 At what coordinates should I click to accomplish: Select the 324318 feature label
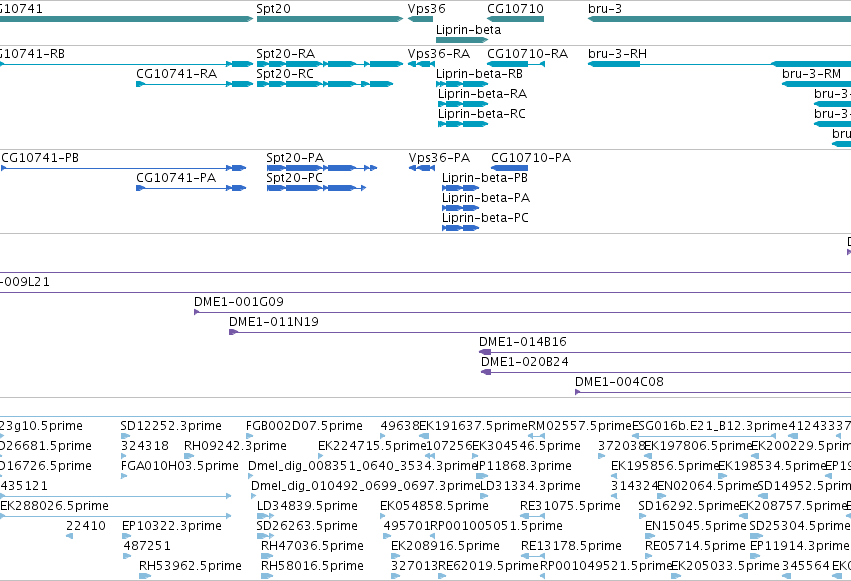coord(145,446)
